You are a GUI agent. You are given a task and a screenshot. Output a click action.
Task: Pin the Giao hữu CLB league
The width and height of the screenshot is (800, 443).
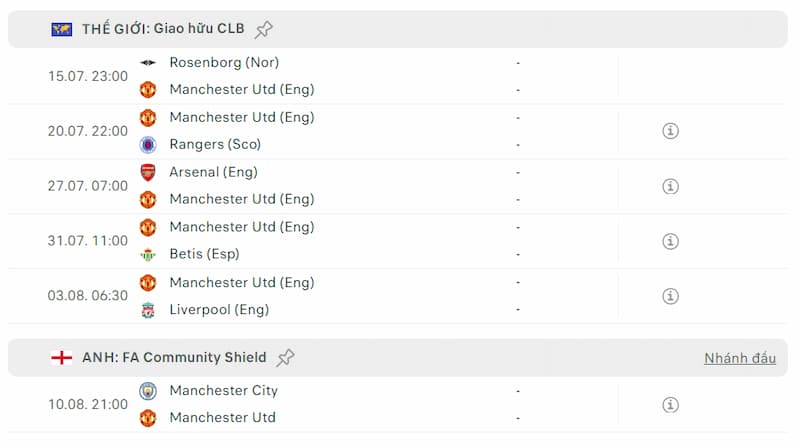264,29
